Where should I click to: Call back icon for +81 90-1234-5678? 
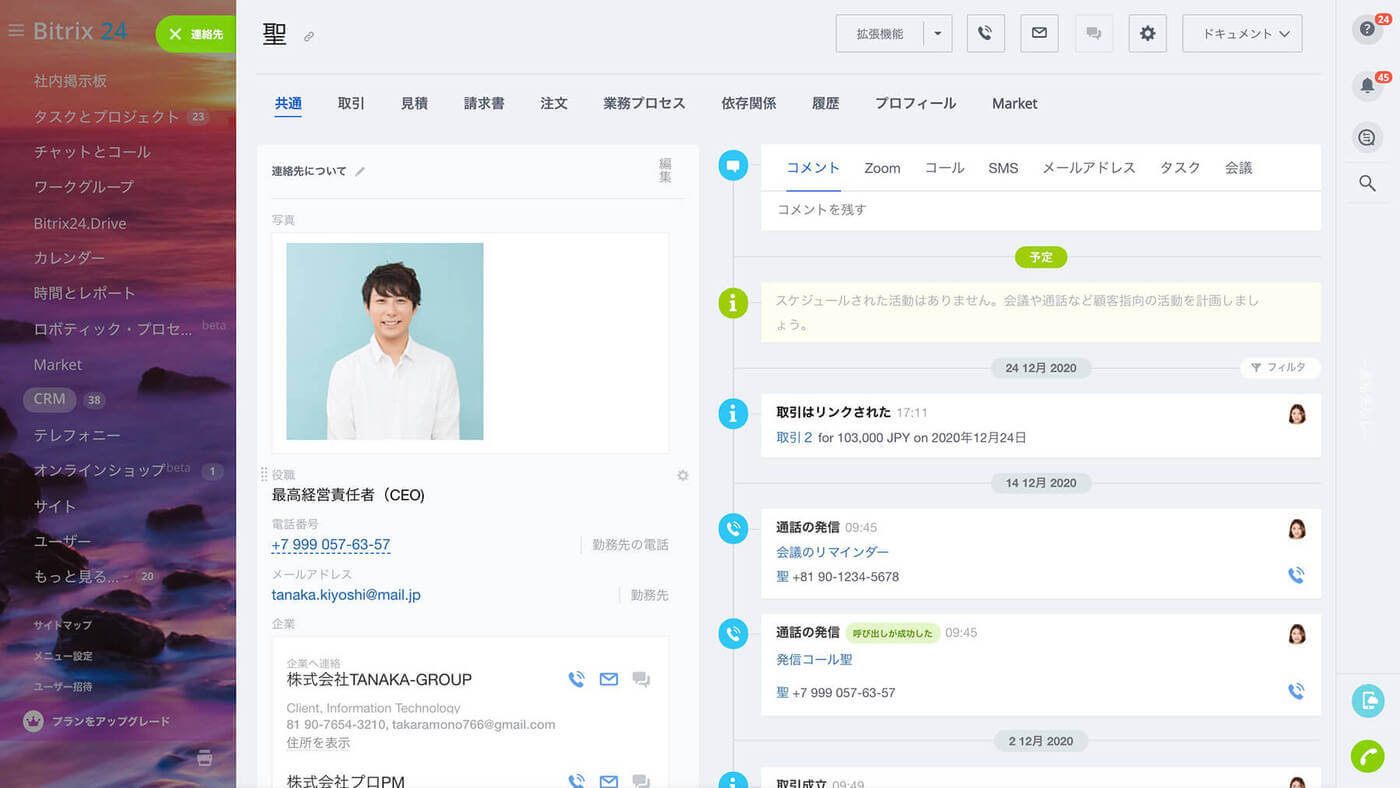coord(1296,575)
